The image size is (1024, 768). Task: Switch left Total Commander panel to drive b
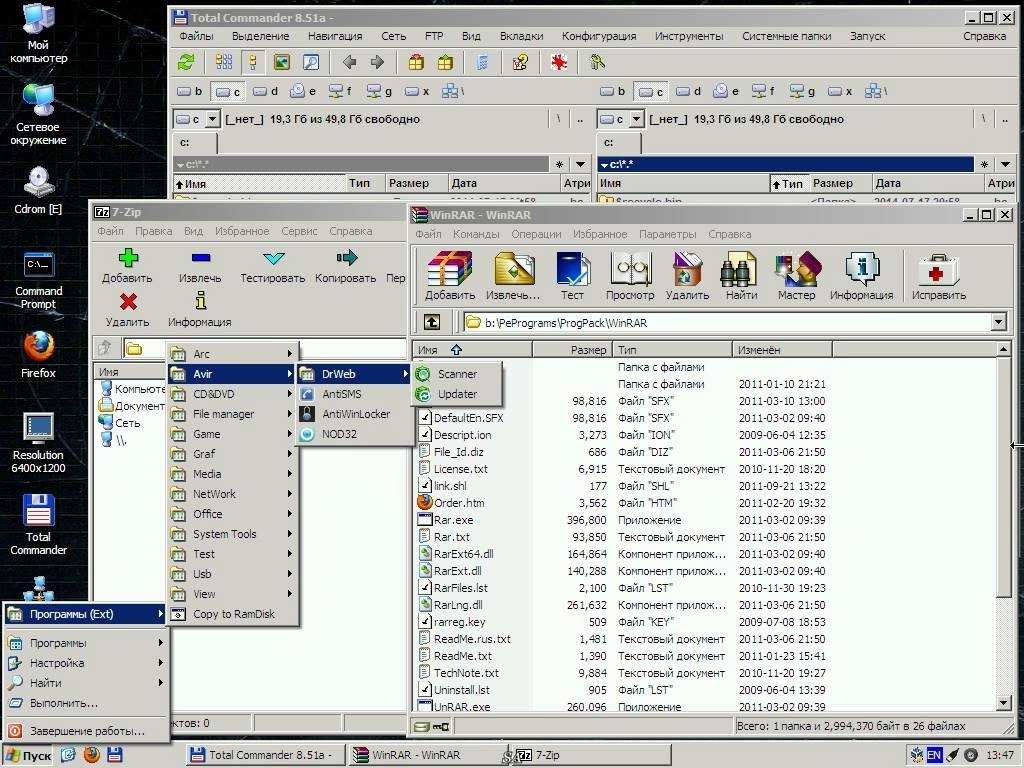point(189,91)
